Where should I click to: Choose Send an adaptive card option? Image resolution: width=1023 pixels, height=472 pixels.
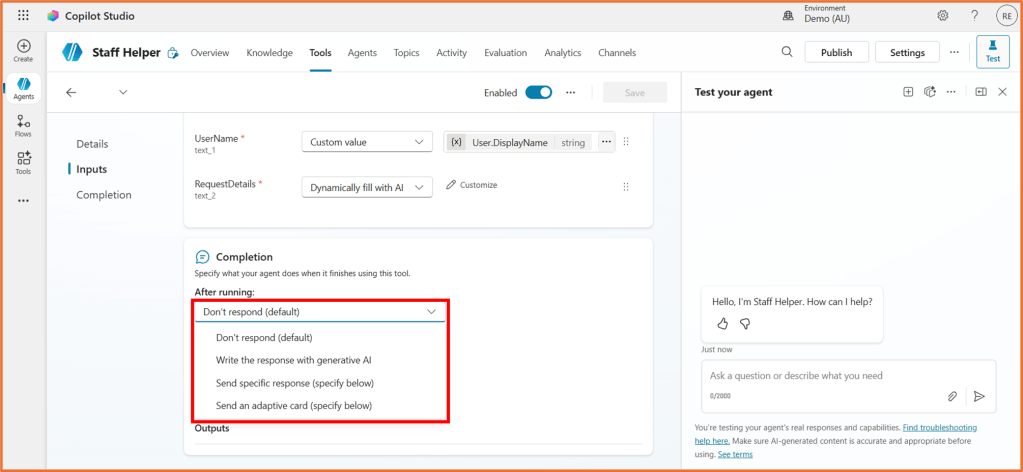[294, 406]
